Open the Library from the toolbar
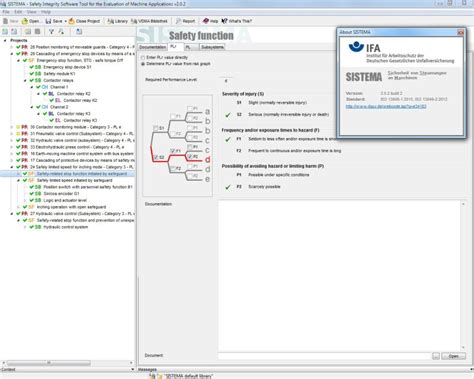474x379 pixels. [x=117, y=21]
